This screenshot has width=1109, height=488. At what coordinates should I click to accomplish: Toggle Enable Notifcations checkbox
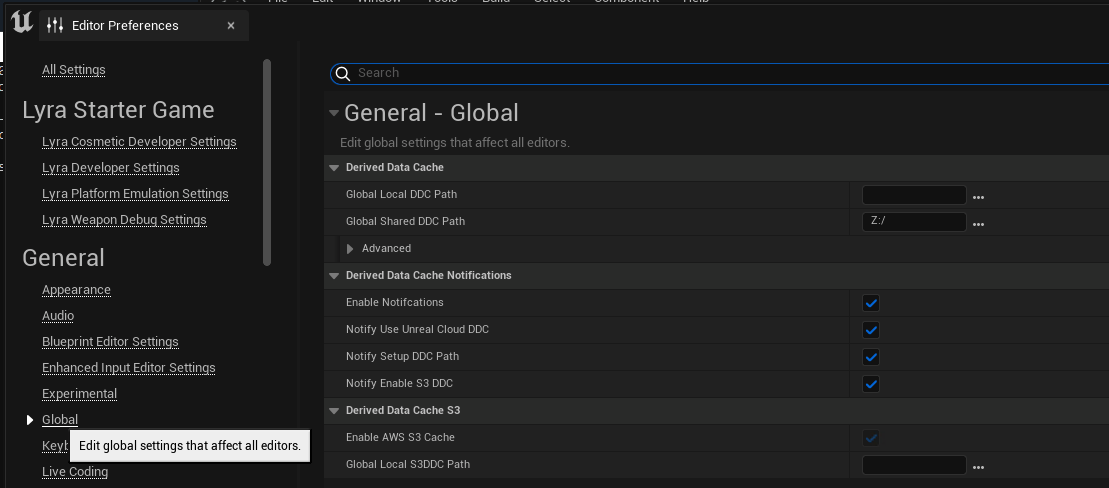pos(871,303)
